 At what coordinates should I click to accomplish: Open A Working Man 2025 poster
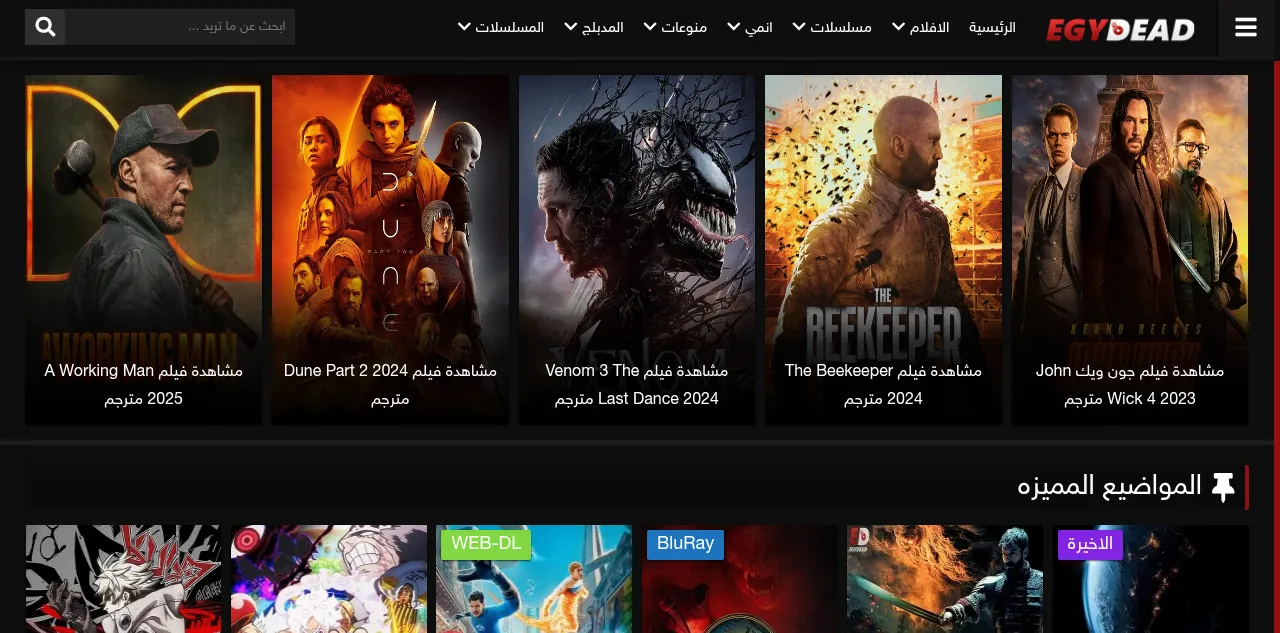click(144, 250)
